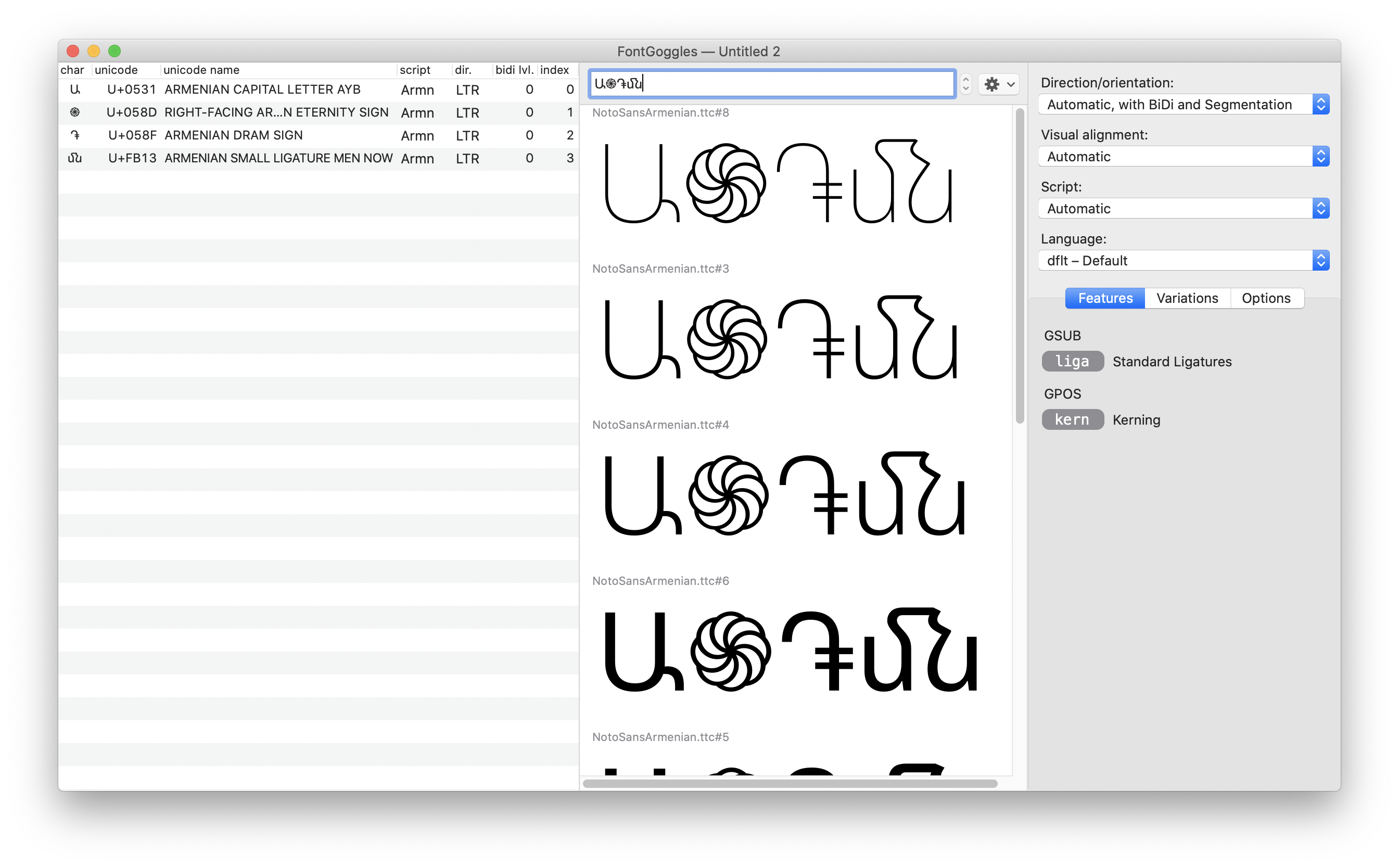
Task: Open the Direction/orientation dropdown
Action: [x=1183, y=105]
